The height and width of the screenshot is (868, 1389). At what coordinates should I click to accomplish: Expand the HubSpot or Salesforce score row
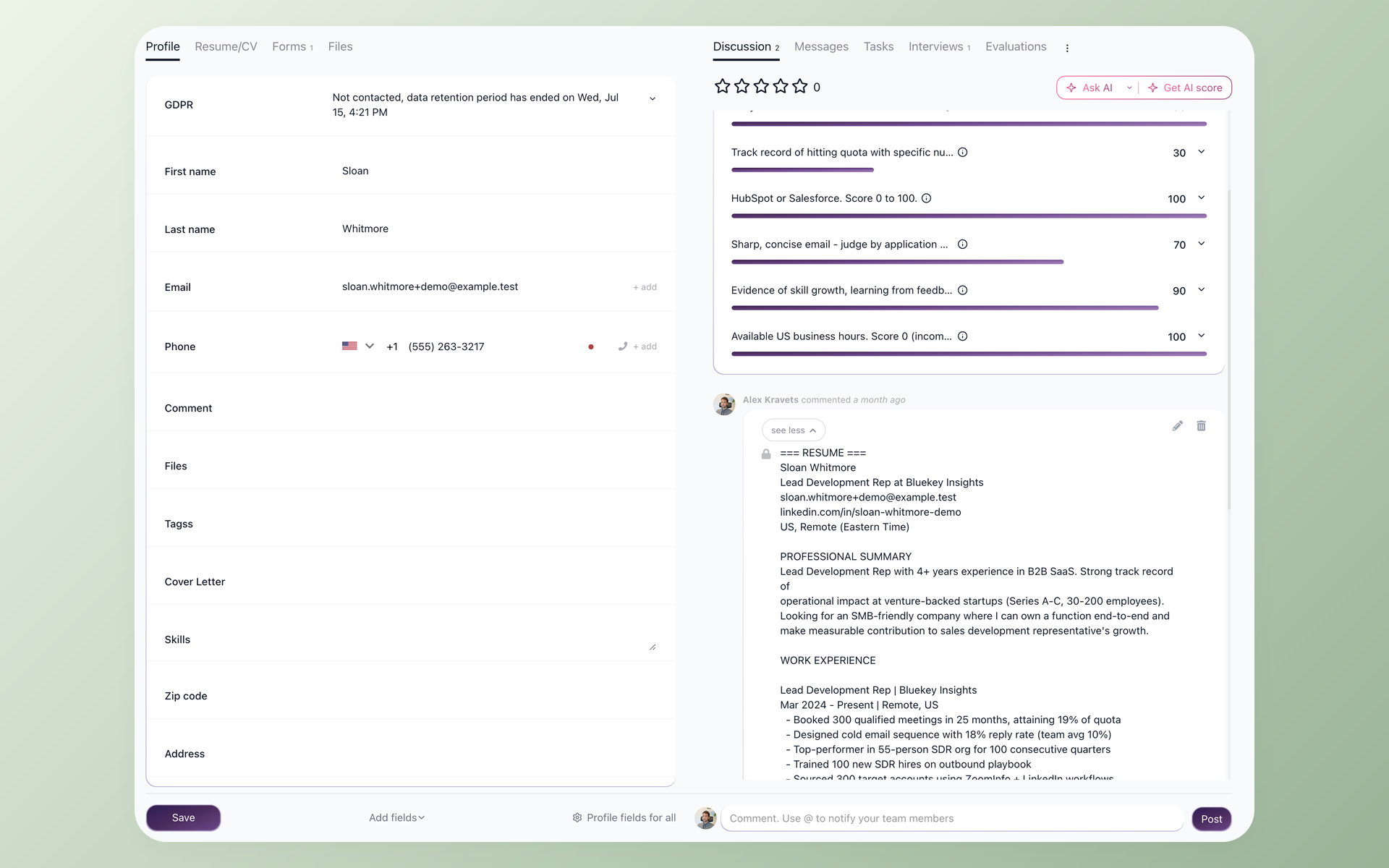click(x=1202, y=197)
